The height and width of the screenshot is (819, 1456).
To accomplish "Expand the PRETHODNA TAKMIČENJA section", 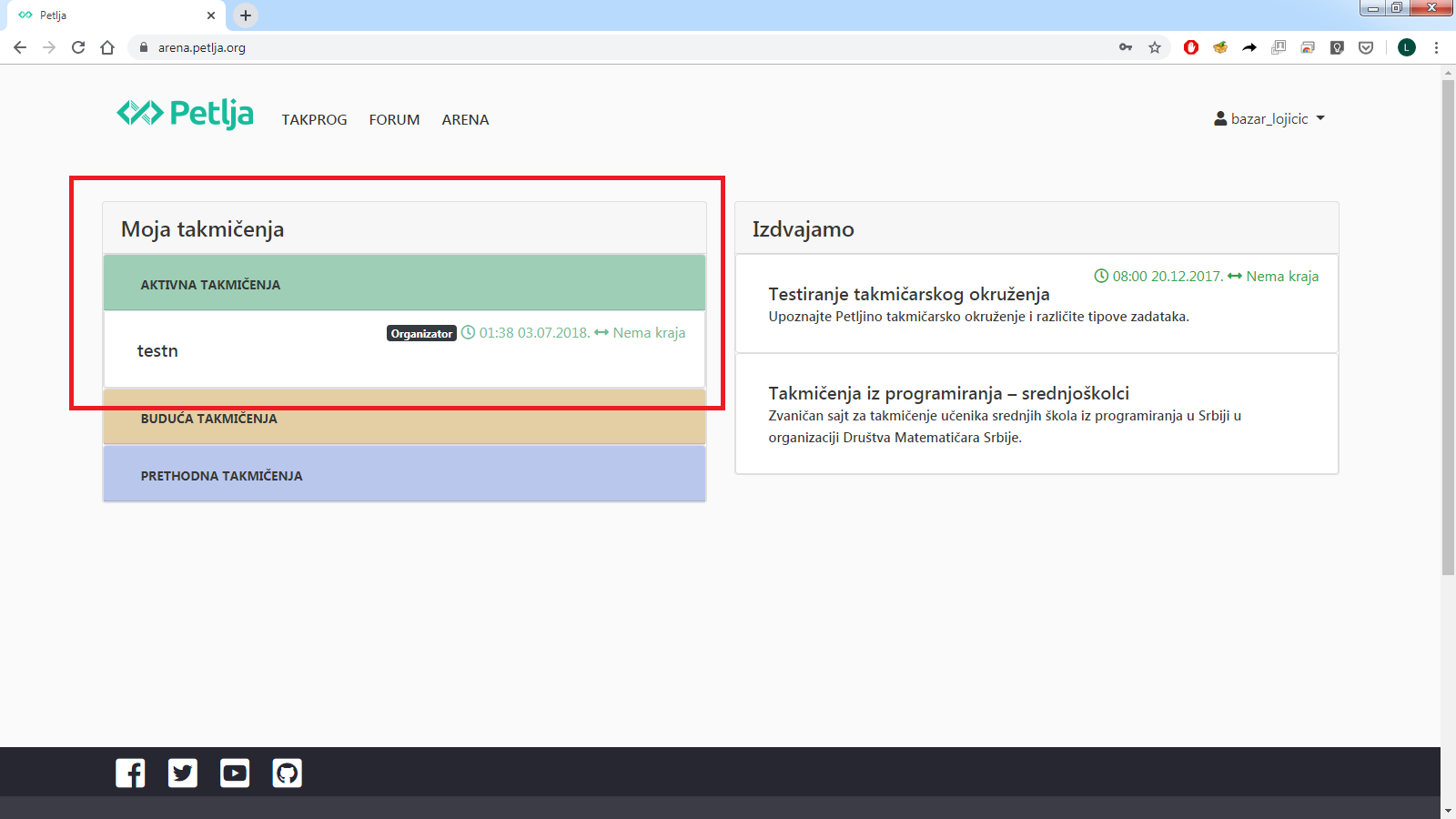I will (x=221, y=476).
